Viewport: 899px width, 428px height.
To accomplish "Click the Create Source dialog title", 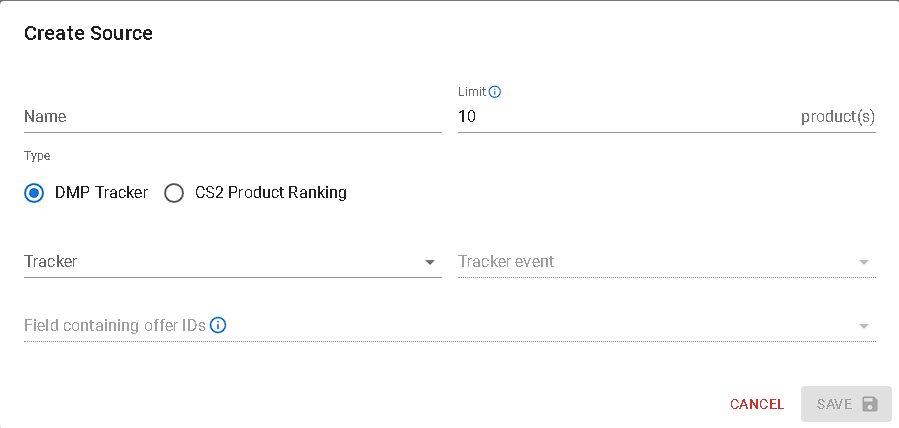I will [x=88, y=34].
